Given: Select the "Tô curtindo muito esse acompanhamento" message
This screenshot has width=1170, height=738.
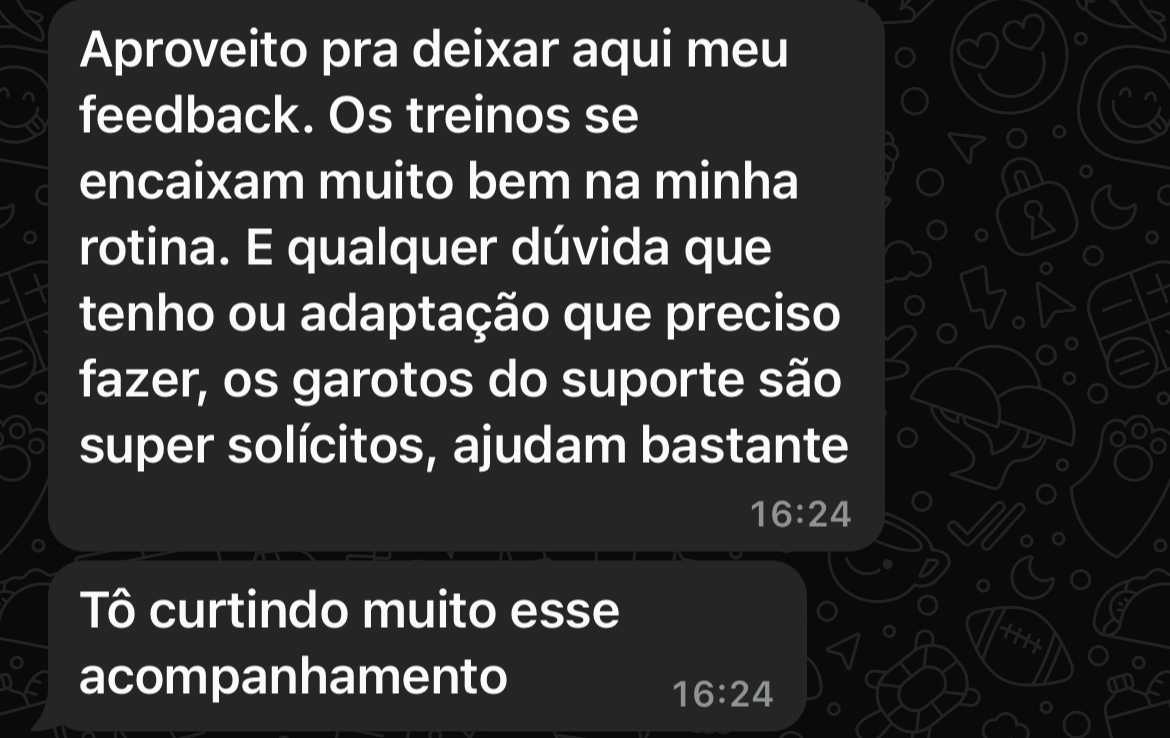Looking at the screenshot, I should click(427, 645).
